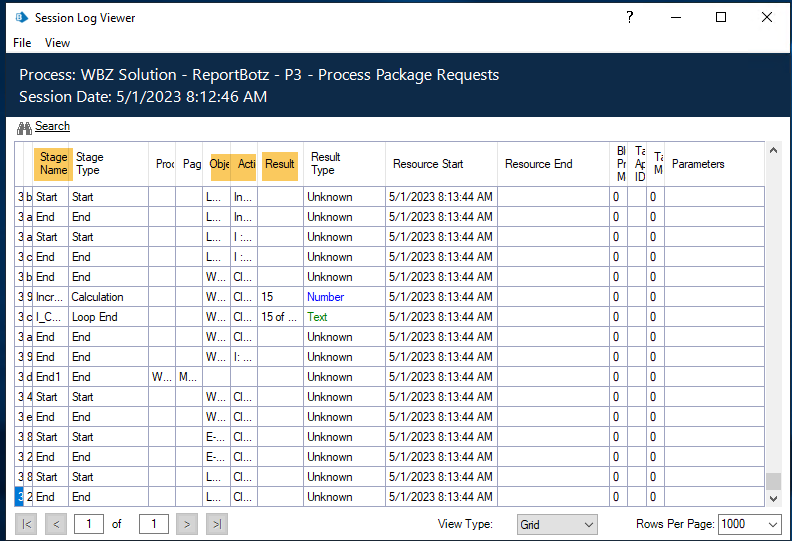Click the Result column header
The height and width of the screenshot is (541, 792).
(x=280, y=164)
